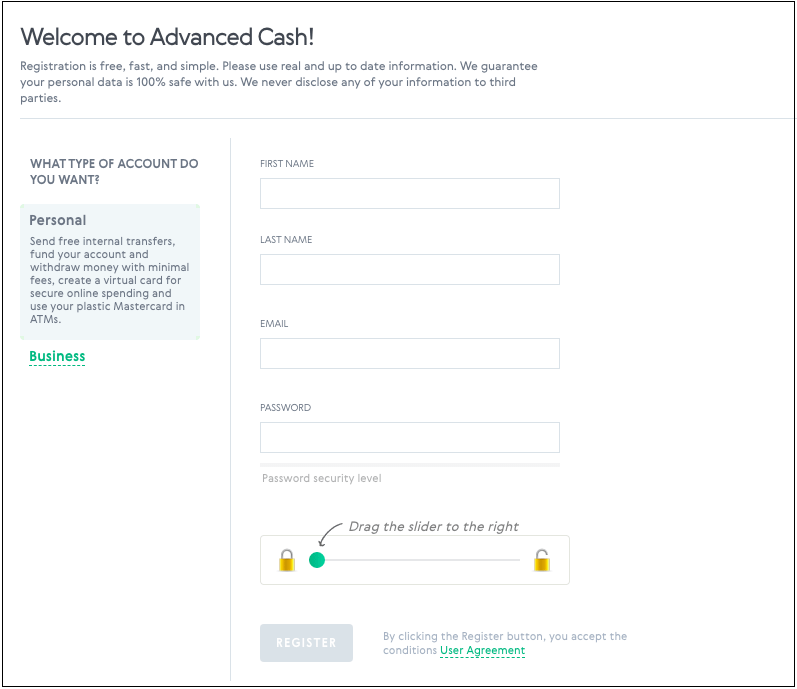The width and height of the screenshot is (797, 689).
Task: Click into the Email field
Action: (410, 353)
